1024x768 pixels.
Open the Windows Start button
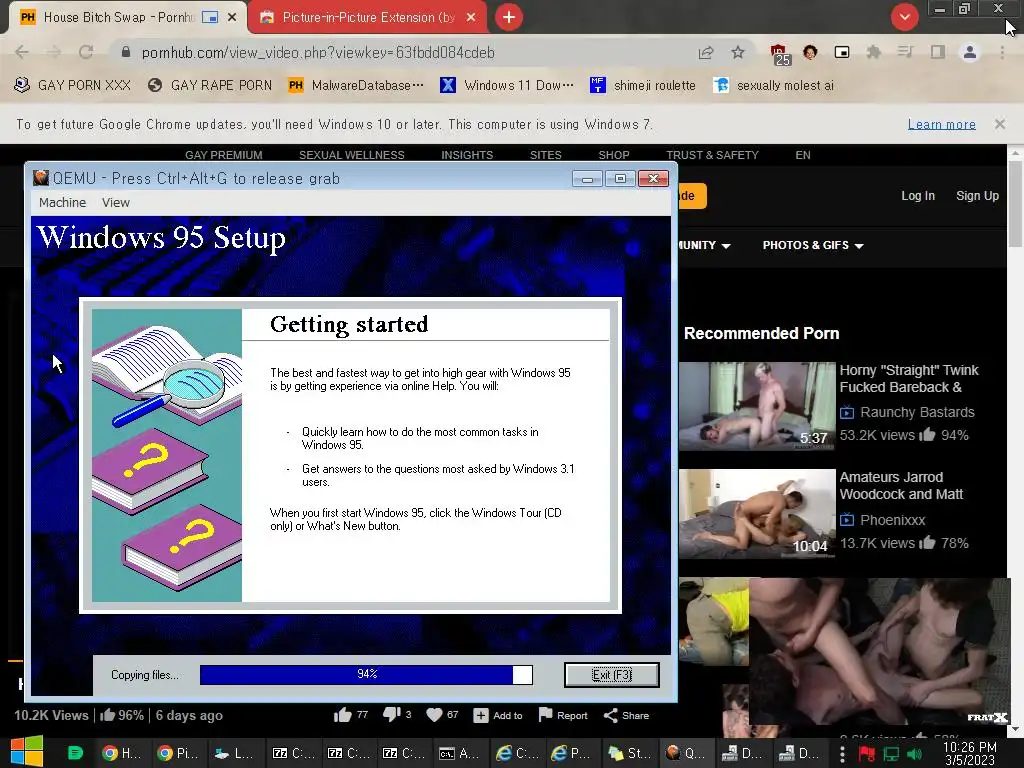click(x=27, y=752)
